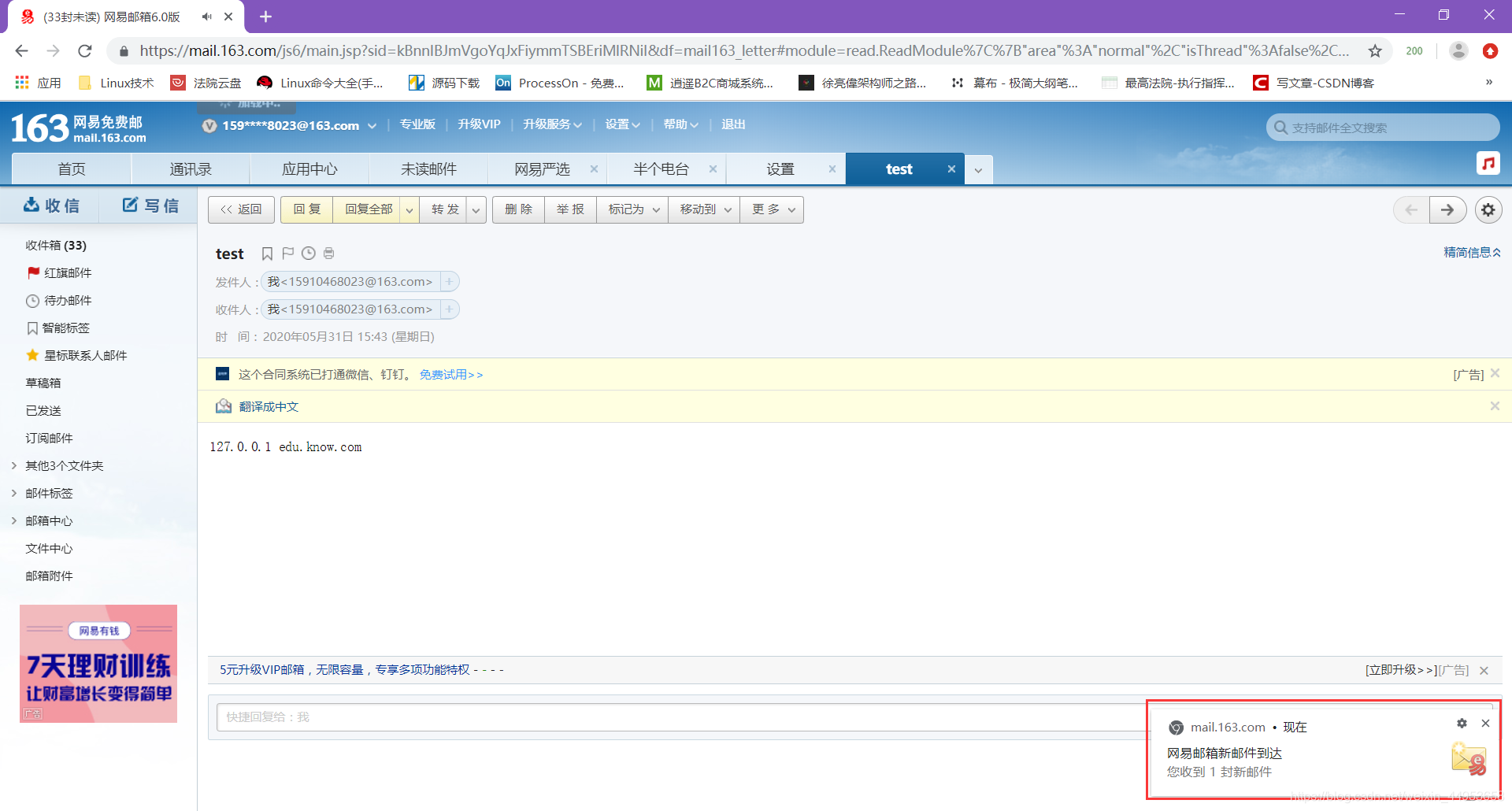Print the email using the printer icon
Viewport: 1512px width, 811px height.
(329, 253)
